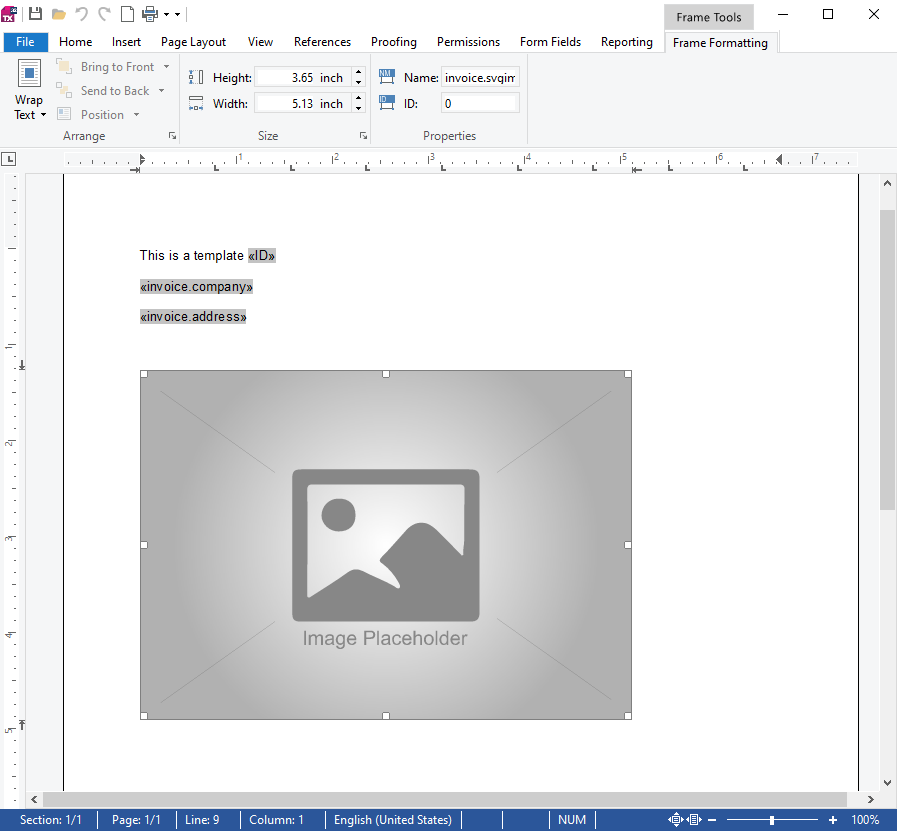The width and height of the screenshot is (897, 831).
Task: Switch to the References tab
Action: [x=323, y=42]
